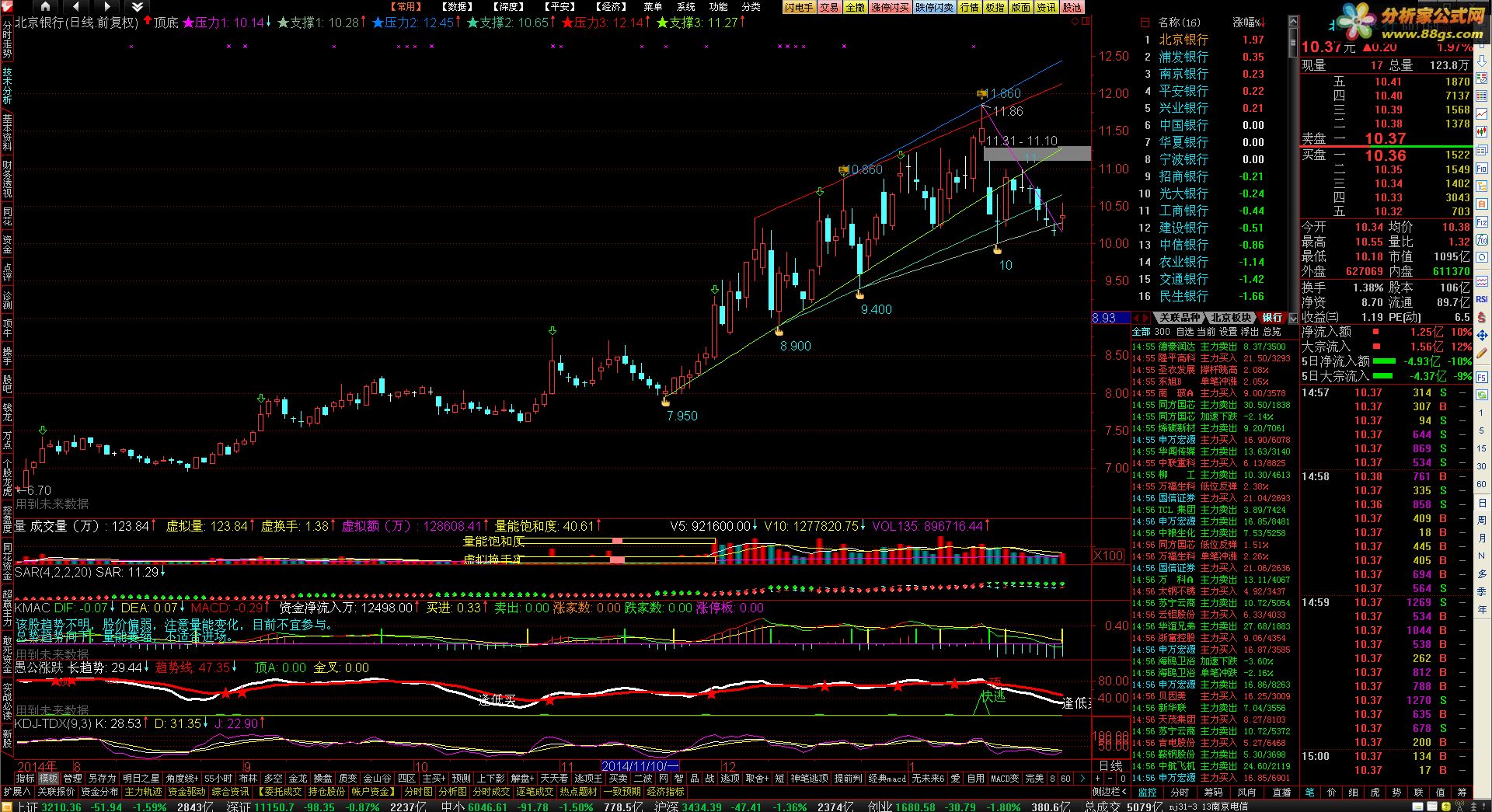Open the 功能 menu
The image size is (1492, 812).
(x=718, y=6)
